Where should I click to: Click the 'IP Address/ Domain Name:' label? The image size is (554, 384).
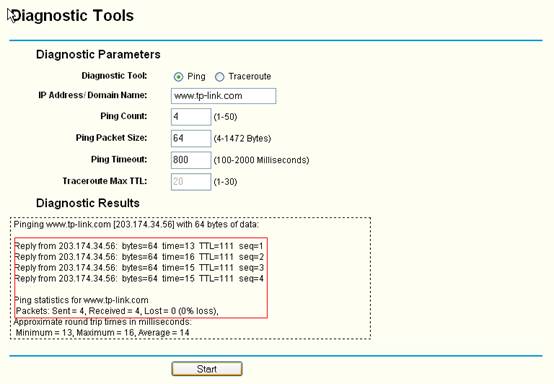[93, 95]
